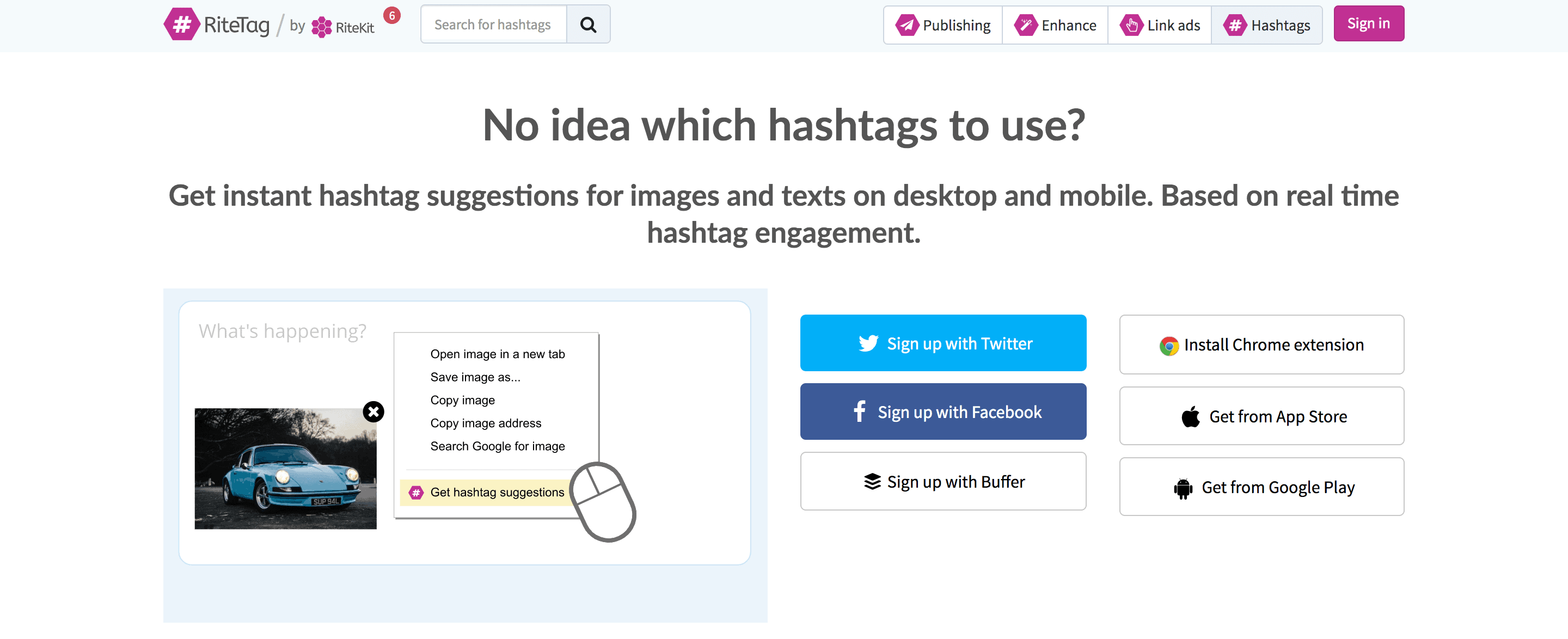The height and width of the screenshot is (639, 1568).
Task: Select the Hashtags navigation tab
Action: tap(1267, 25)
